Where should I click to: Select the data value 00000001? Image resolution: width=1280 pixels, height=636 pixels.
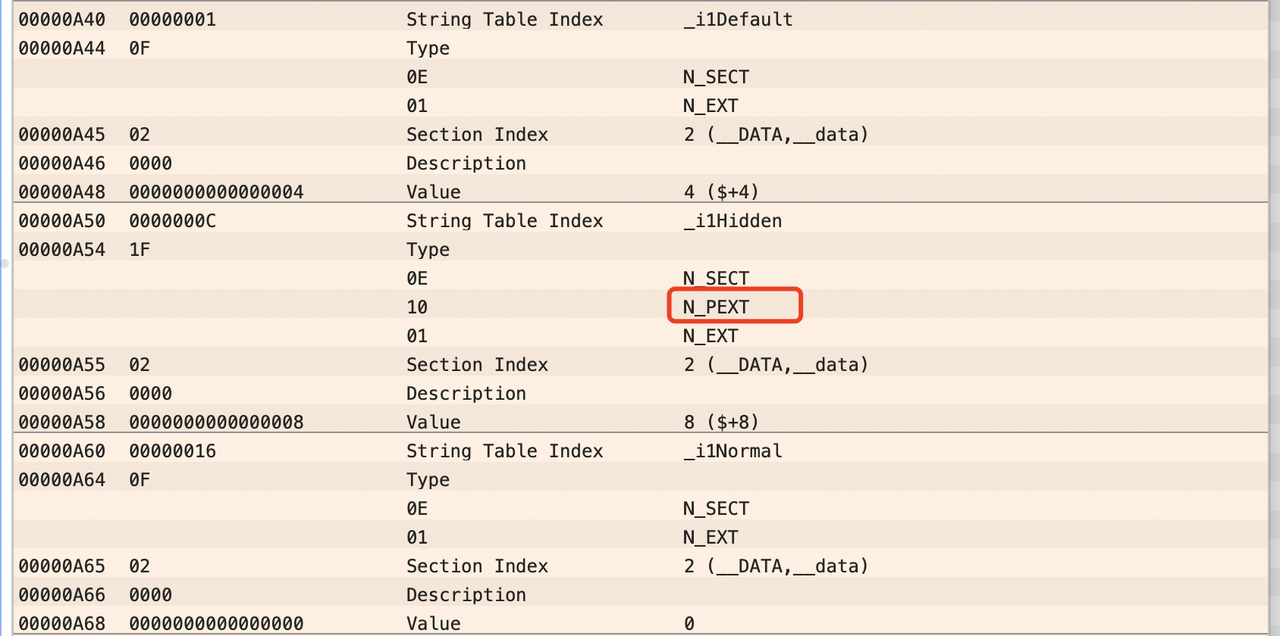[x=172, y=20]
